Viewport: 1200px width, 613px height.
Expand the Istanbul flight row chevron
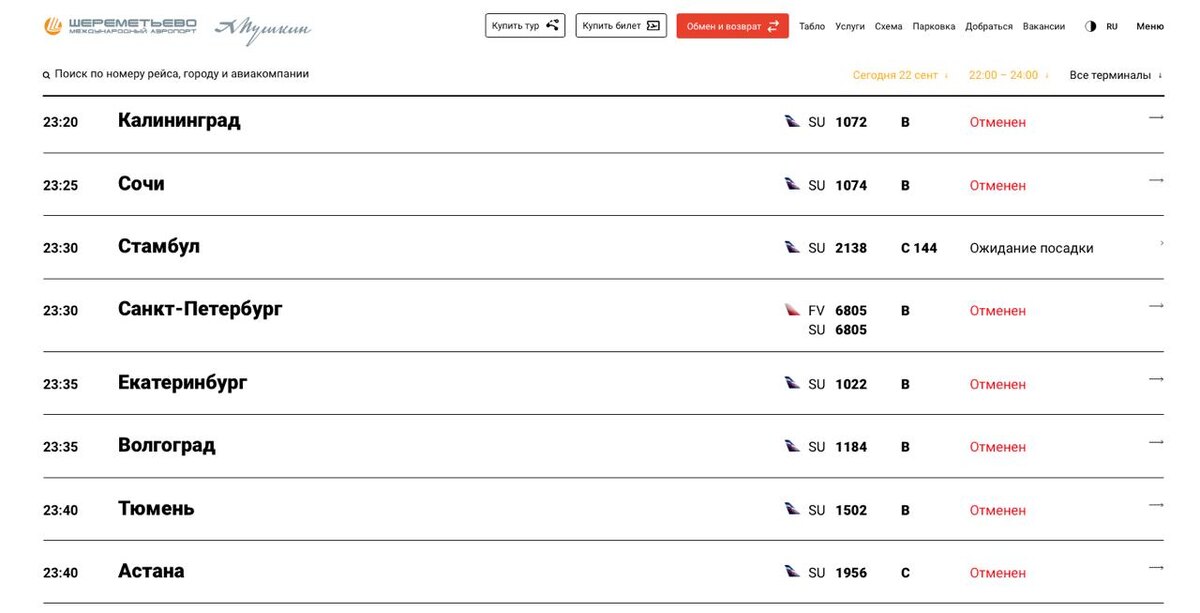(x=1161, y=243)
